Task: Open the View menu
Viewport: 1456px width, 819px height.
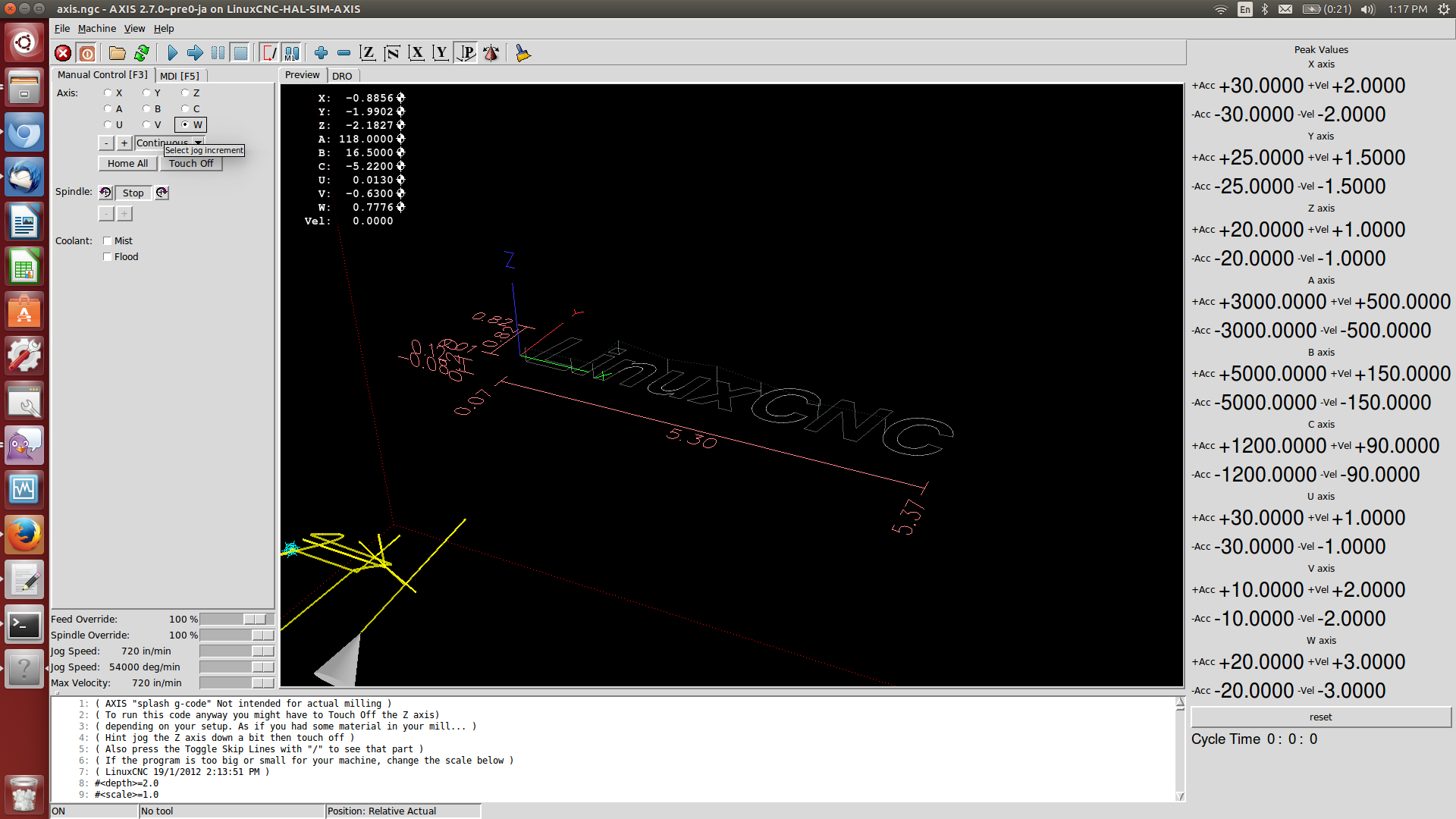Action: [134, 29]
